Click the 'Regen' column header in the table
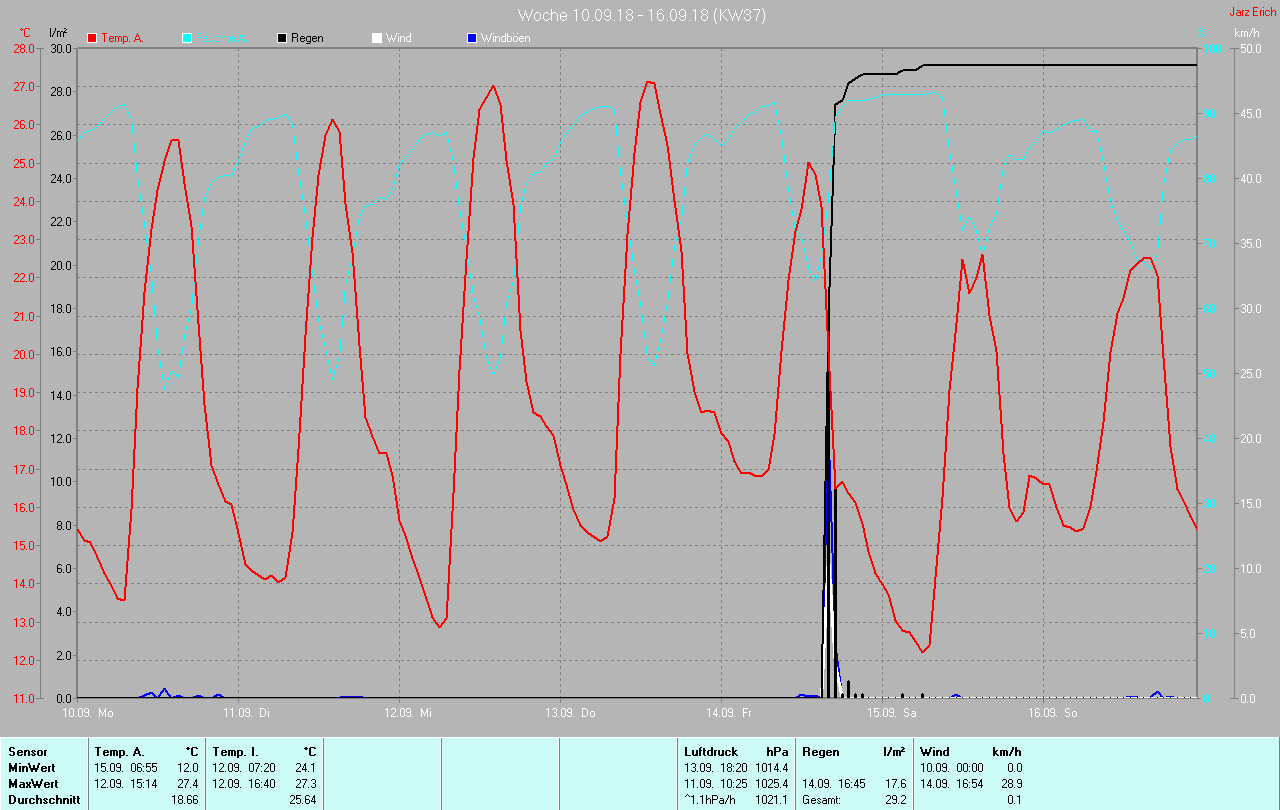The height and width of the screenshot is (810, 1280). [820, 752]
